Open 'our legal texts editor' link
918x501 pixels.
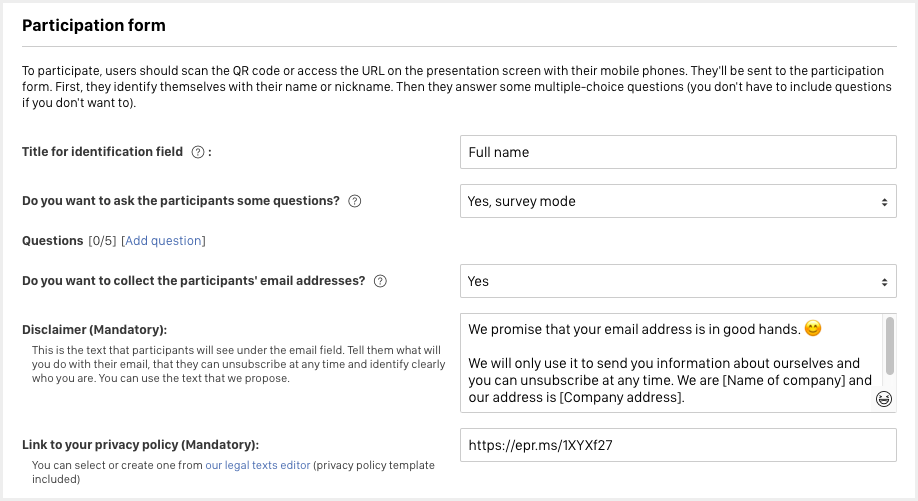pos(258,465)
